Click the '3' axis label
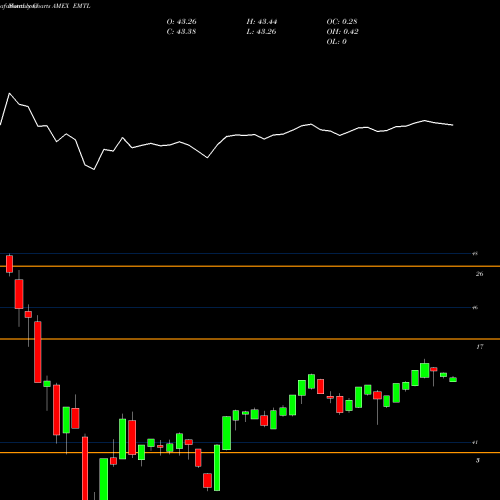The width and height of the screenshot is (500, 500). [x=478, y=460]
